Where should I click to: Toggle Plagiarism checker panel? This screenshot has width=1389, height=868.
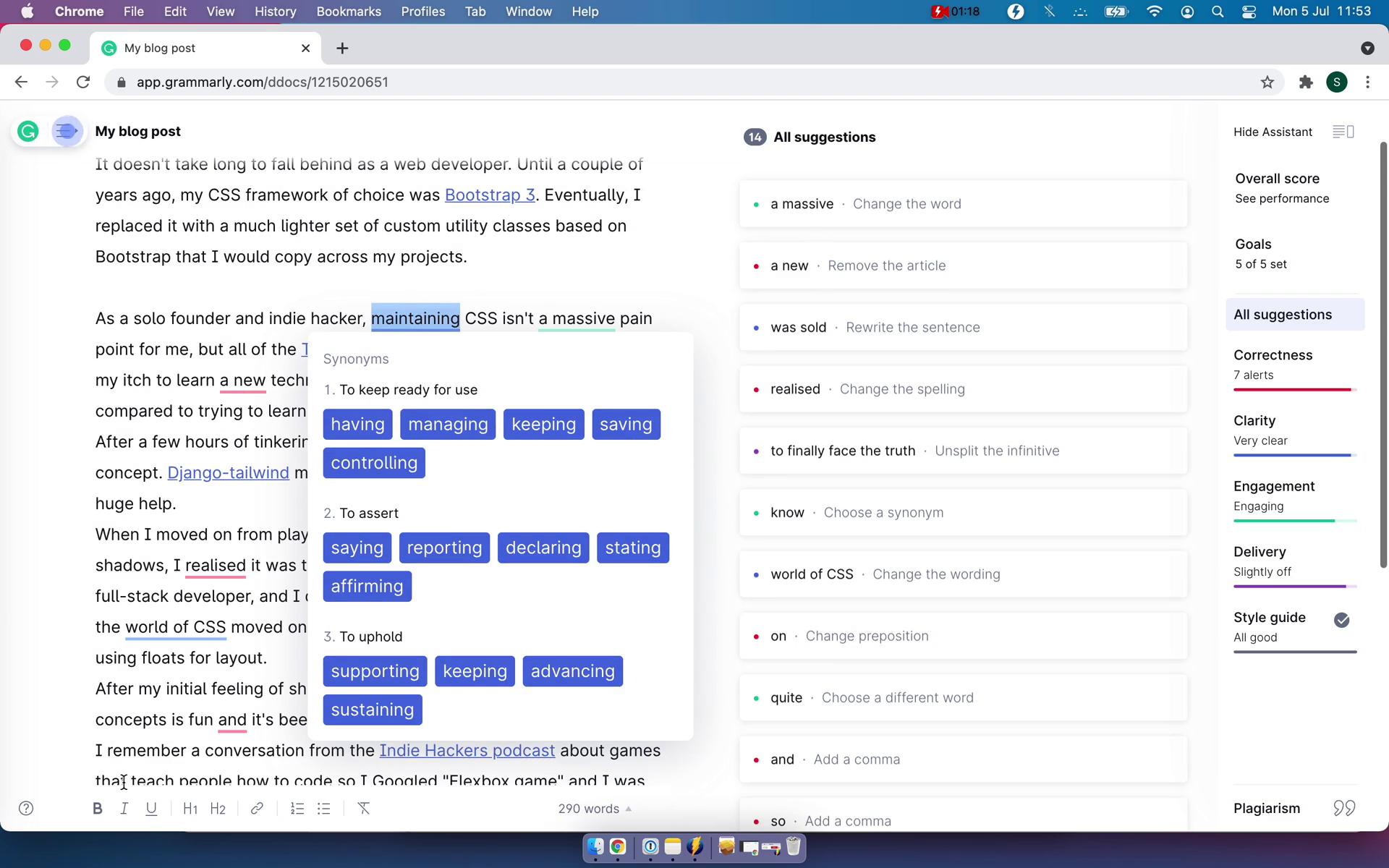tap(1293, 808)
